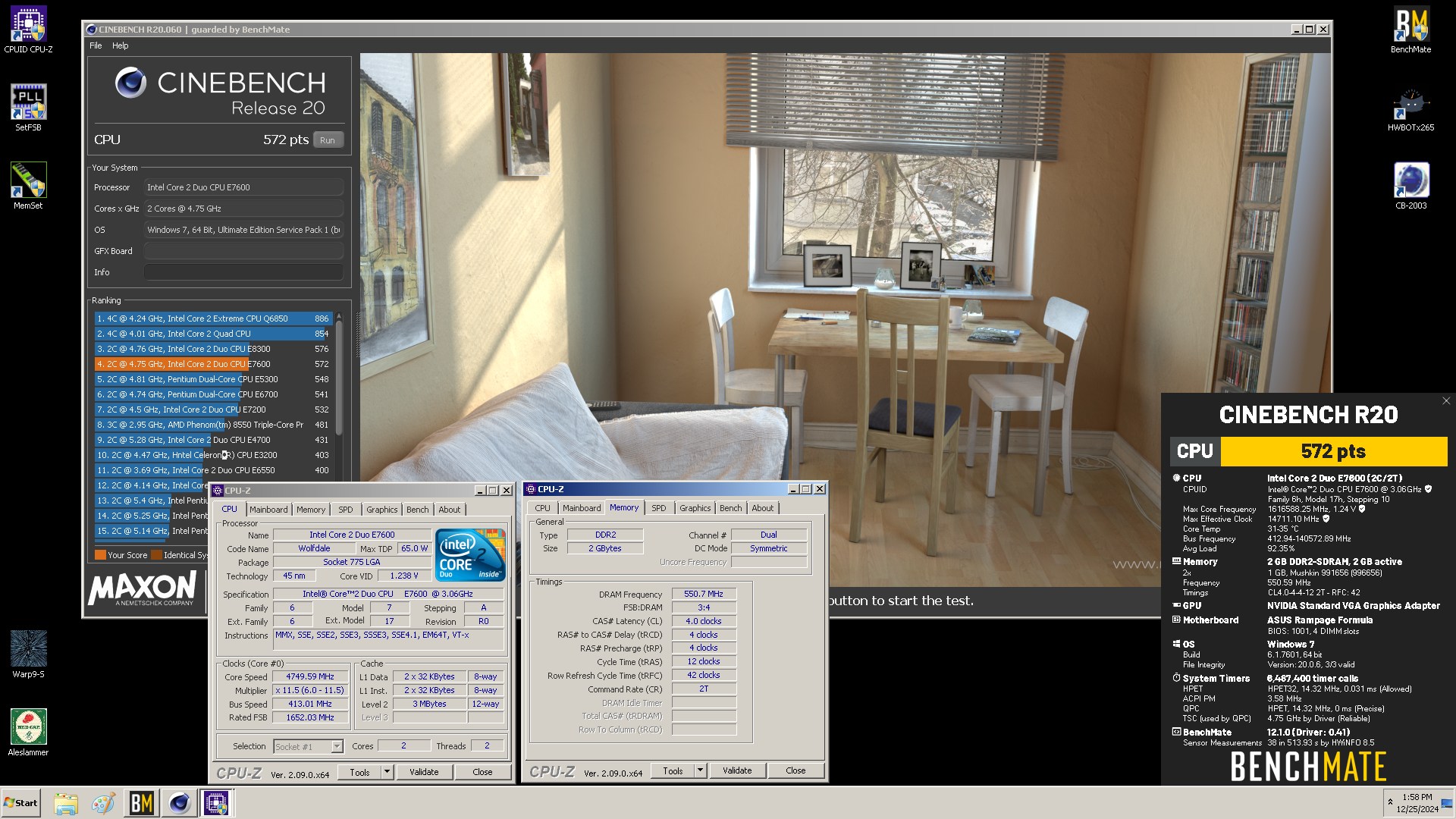1456x819 pixels.
Task: Select ranking row Pentium Dual-Core E5300
Action: click(x=213, y=379)
